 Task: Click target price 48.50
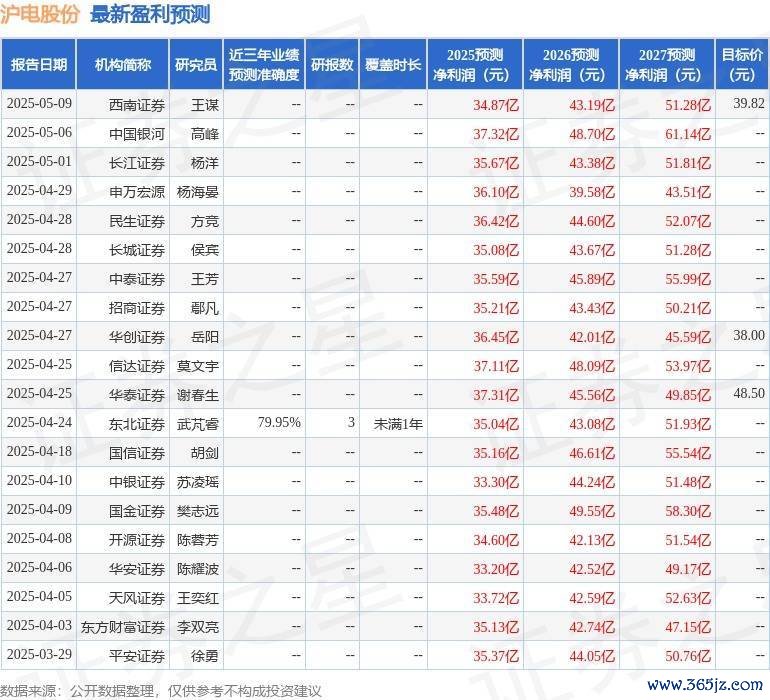point(749,393)
